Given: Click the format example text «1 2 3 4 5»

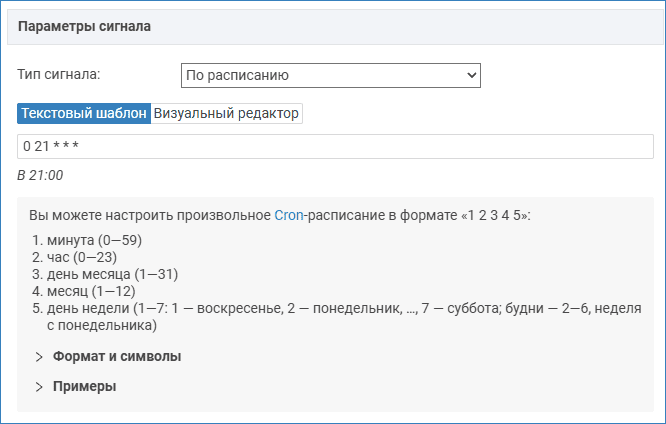Looking at the screenshot, I should (x=494, y=215).
